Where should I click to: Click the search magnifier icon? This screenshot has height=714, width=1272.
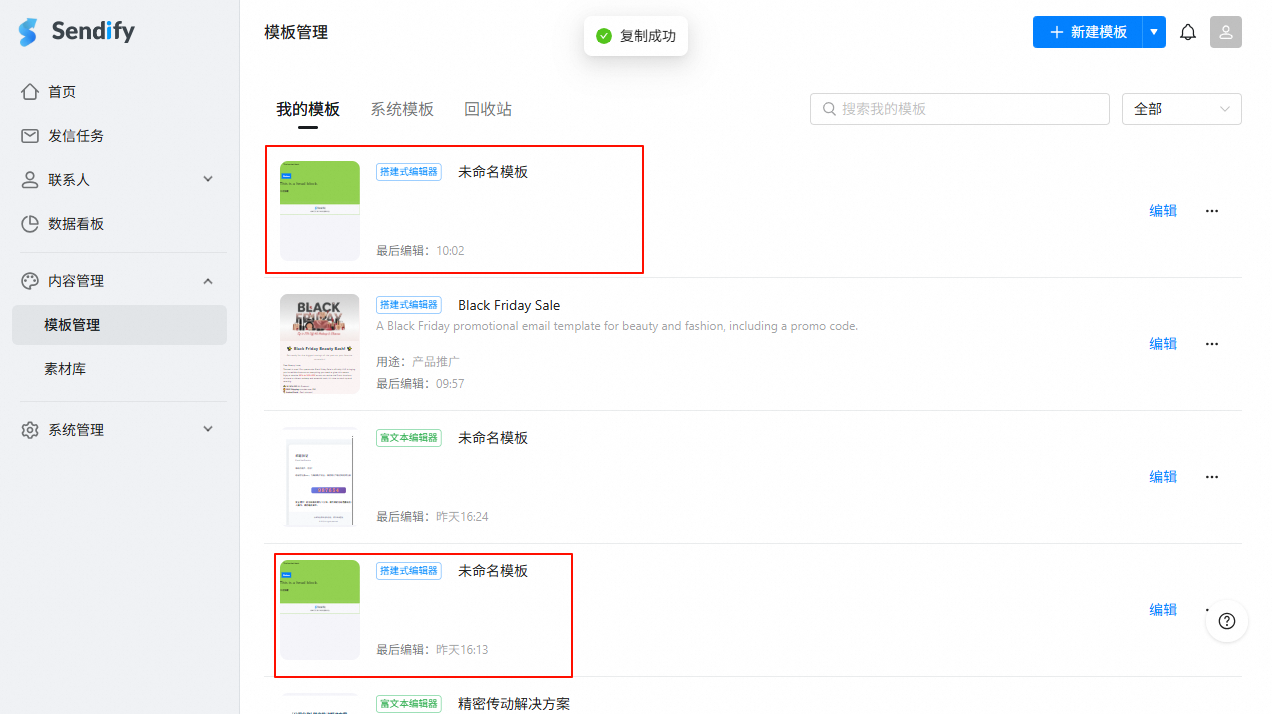(x=829, y=109)
